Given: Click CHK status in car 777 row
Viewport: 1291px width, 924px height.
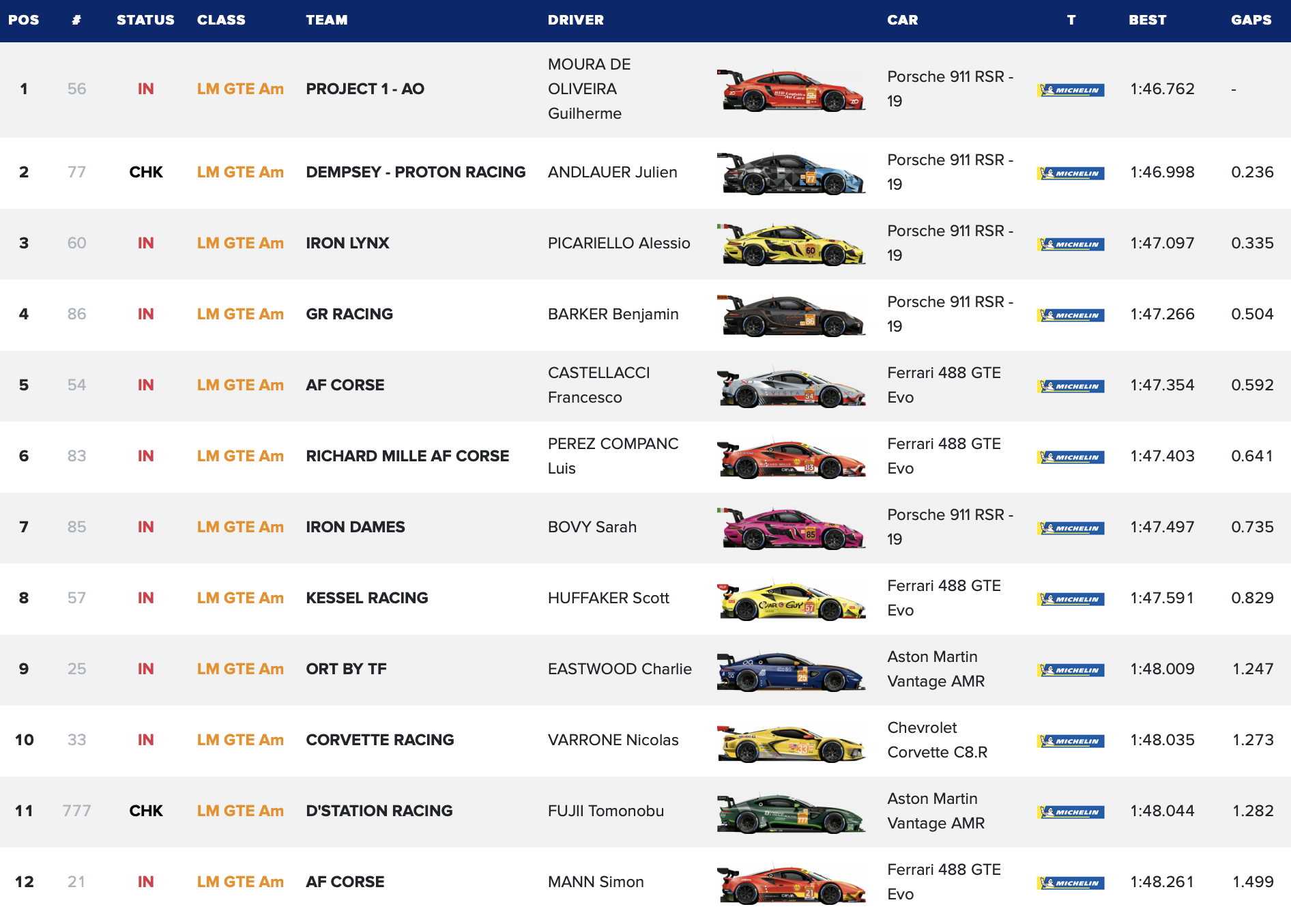Looking at the screenshot, I should (146, 811).
